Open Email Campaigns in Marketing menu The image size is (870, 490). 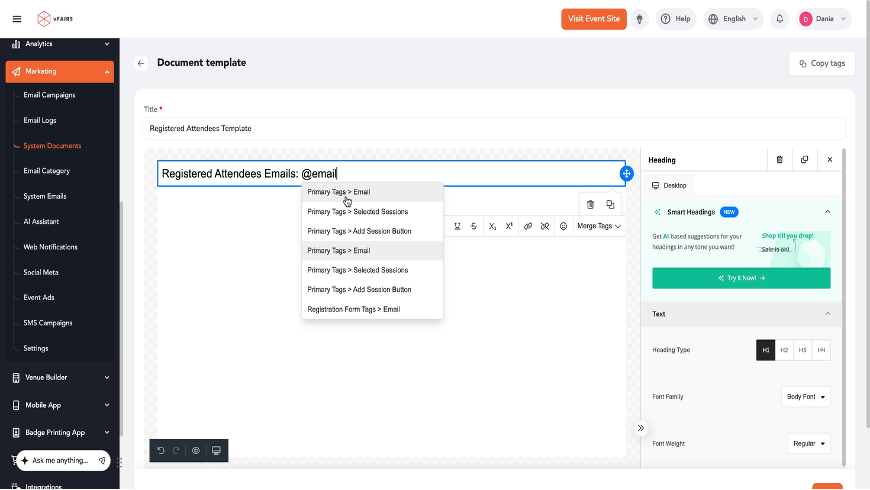tap(49, 95)
